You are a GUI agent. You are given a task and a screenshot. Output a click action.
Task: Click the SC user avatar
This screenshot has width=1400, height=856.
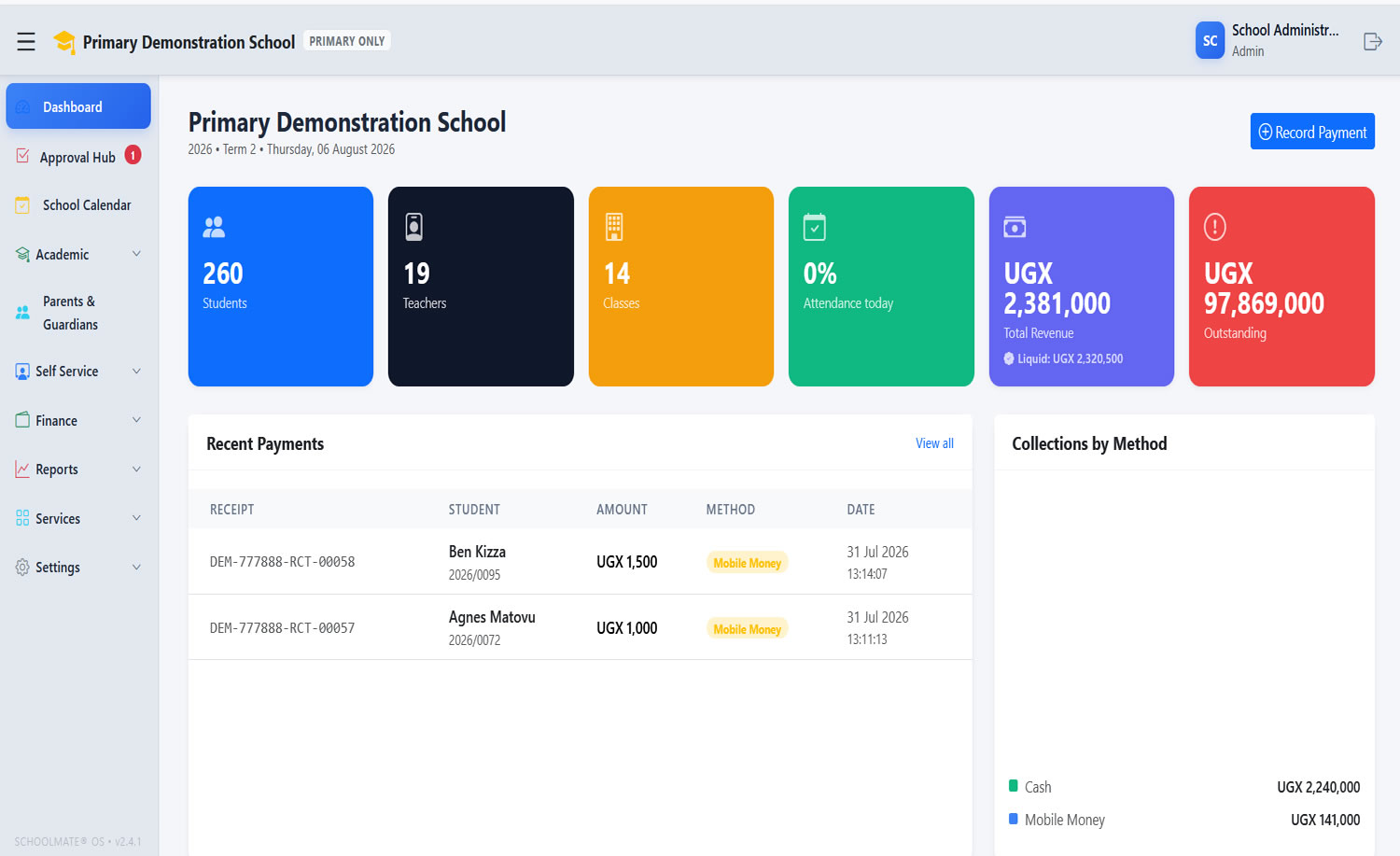click(x=1210, y=40)
